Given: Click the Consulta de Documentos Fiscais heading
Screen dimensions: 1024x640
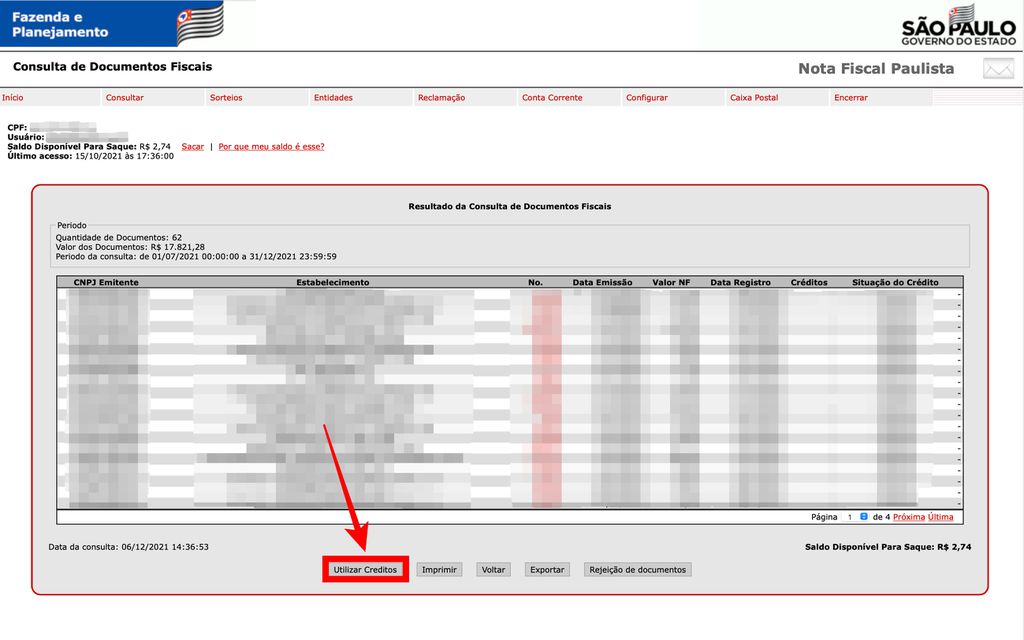Looking at the screenshot, I should 112,67.
